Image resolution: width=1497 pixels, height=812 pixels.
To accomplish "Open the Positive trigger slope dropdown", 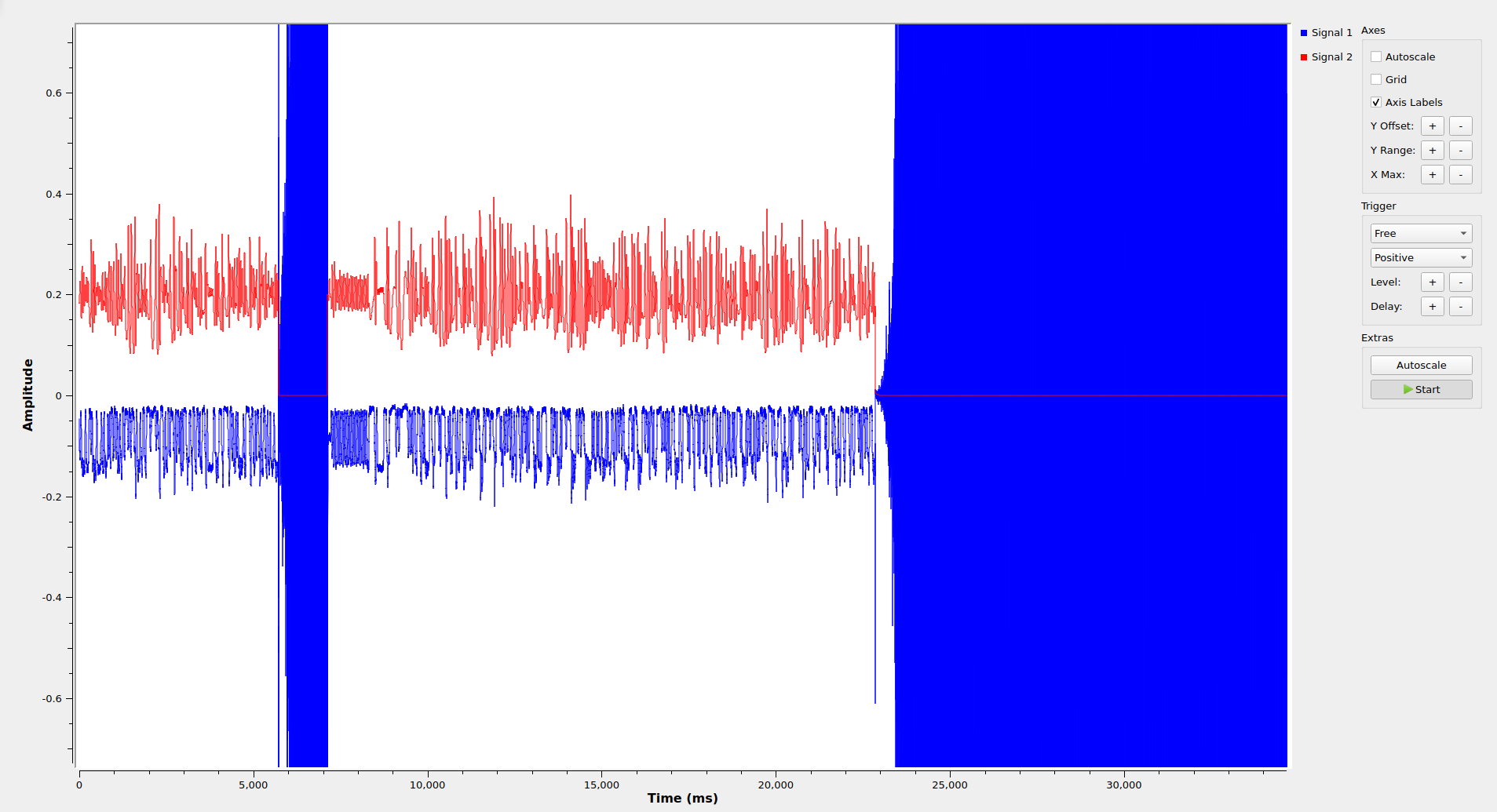I will click(1421, 257).
